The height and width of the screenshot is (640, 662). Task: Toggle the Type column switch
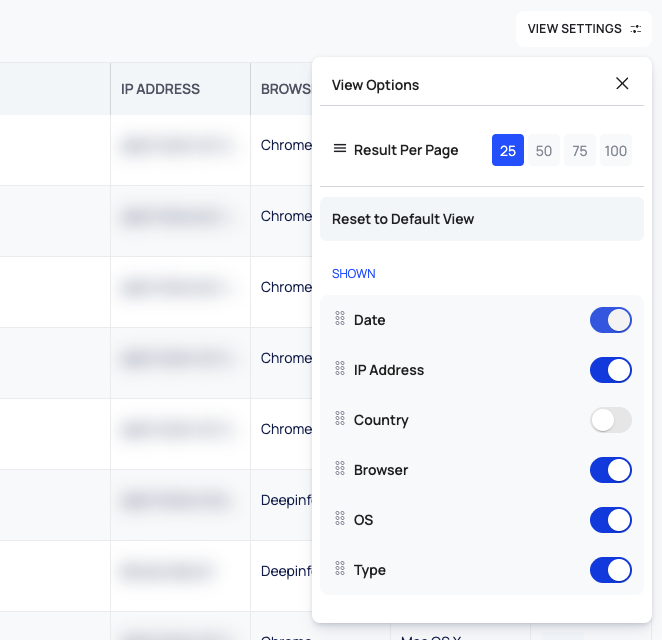(x=610, y=570)
